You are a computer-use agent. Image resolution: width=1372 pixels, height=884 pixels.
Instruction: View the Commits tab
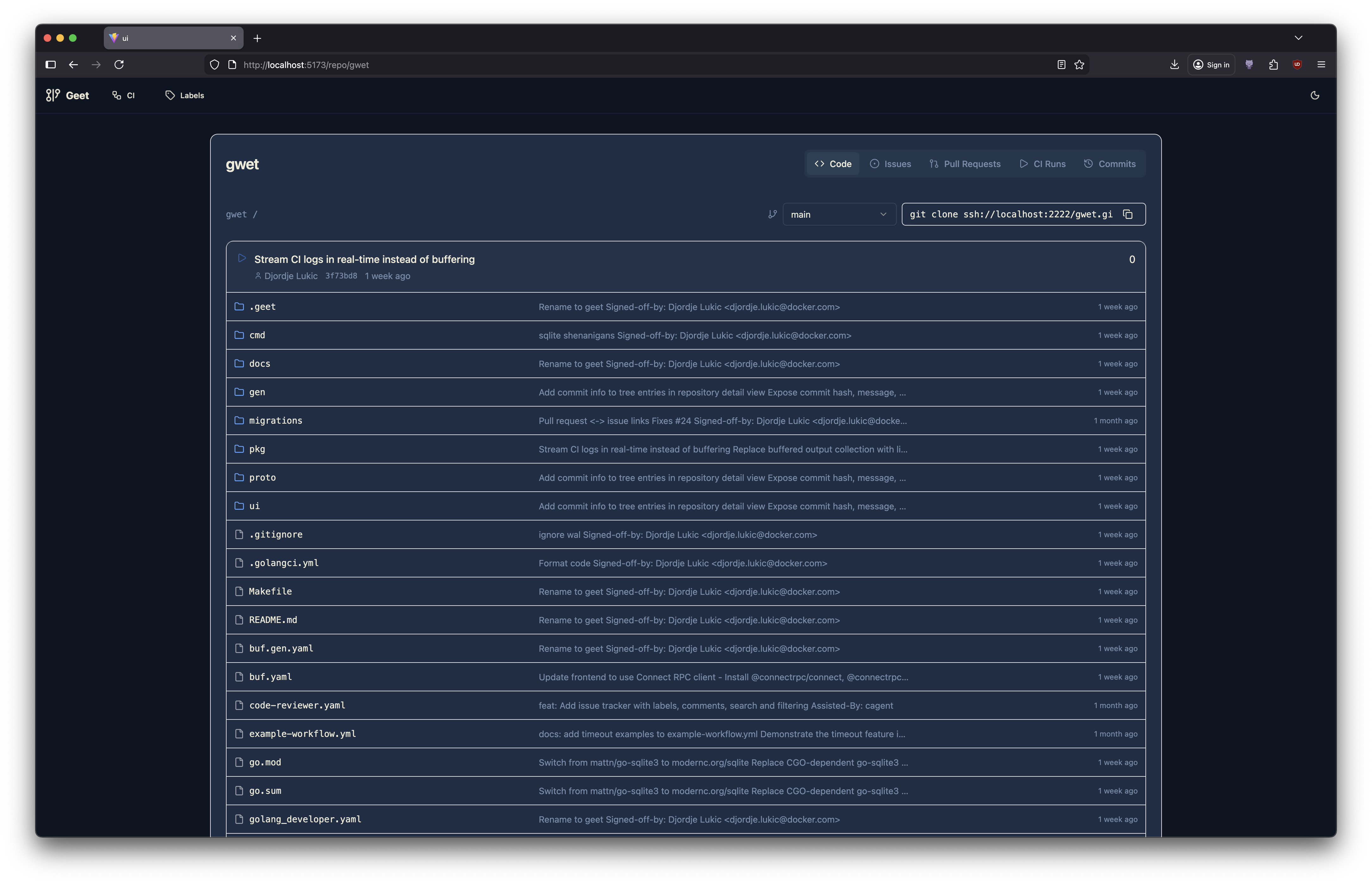[1110, 164]
